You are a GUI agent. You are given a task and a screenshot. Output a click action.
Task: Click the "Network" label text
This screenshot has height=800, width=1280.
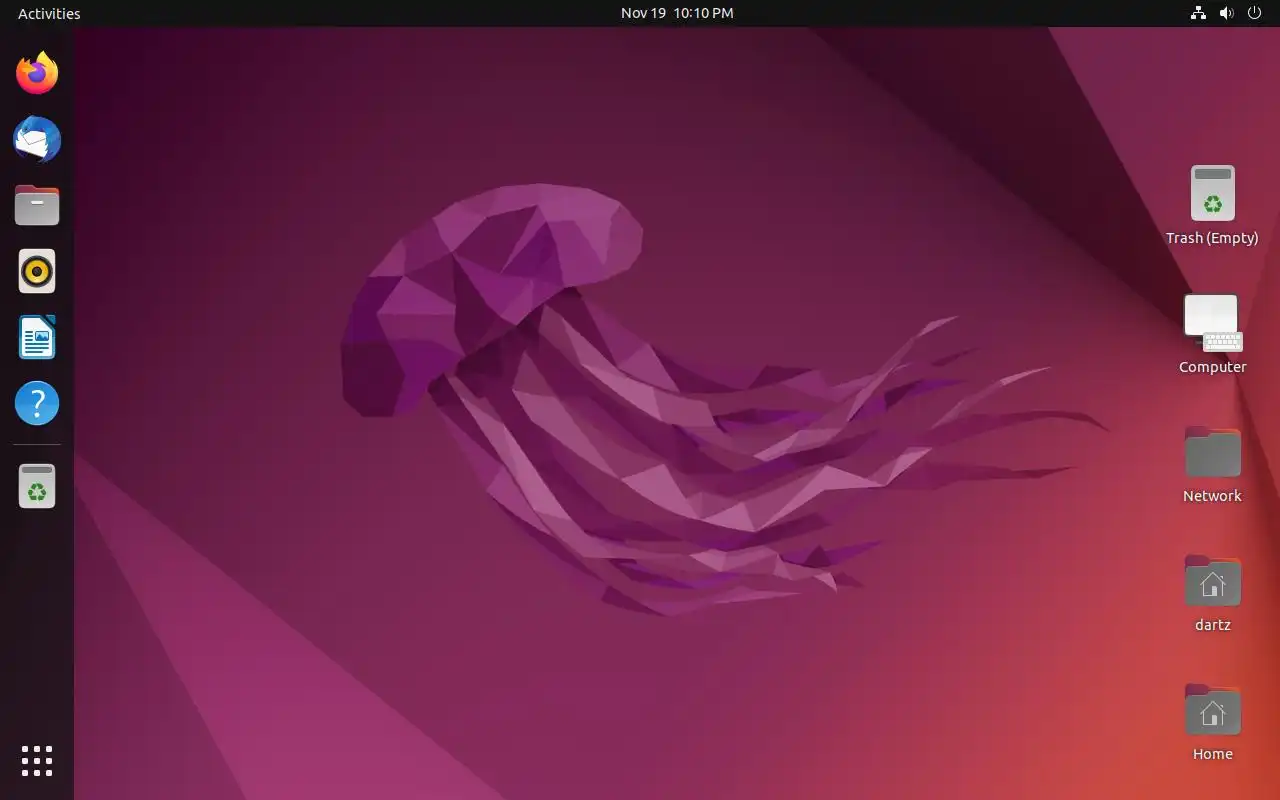[1212, 496]
